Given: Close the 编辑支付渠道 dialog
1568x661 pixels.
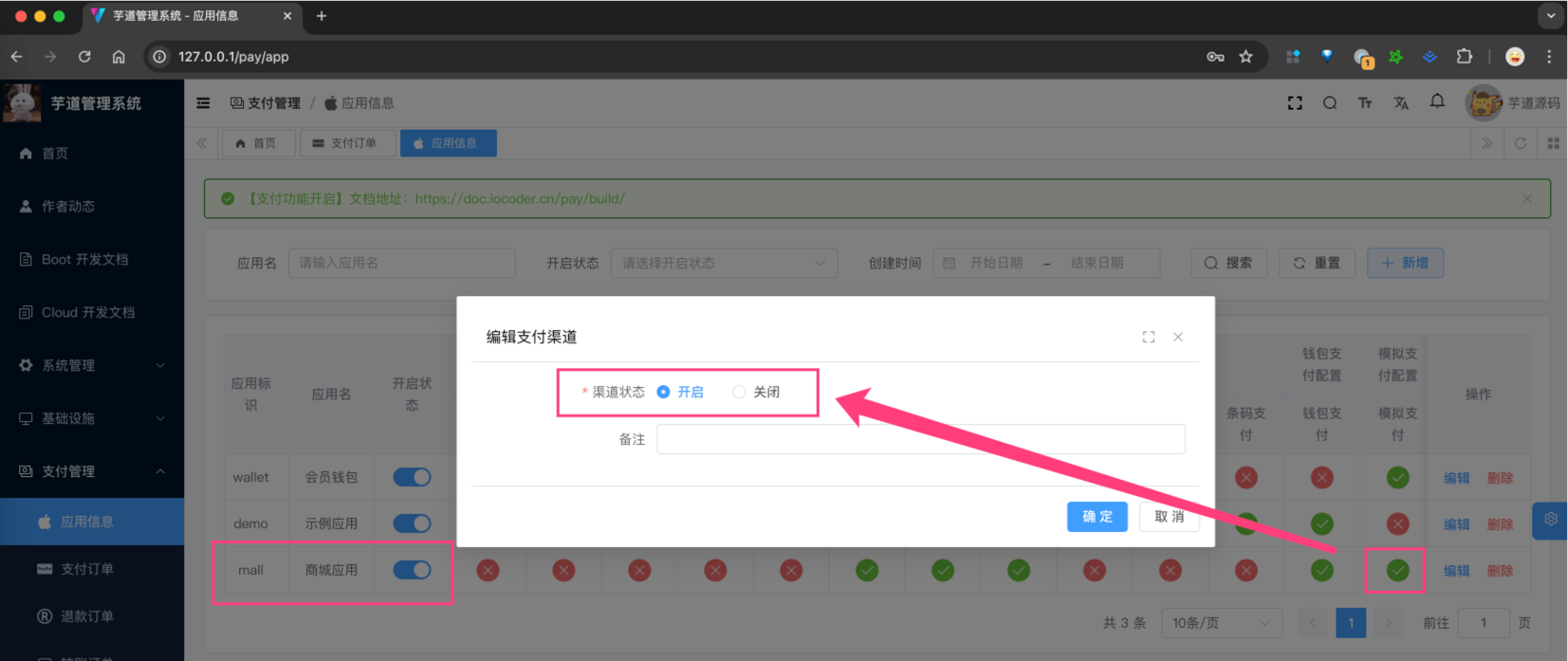Looking at the screenshot, I should tap(1178, 337).
